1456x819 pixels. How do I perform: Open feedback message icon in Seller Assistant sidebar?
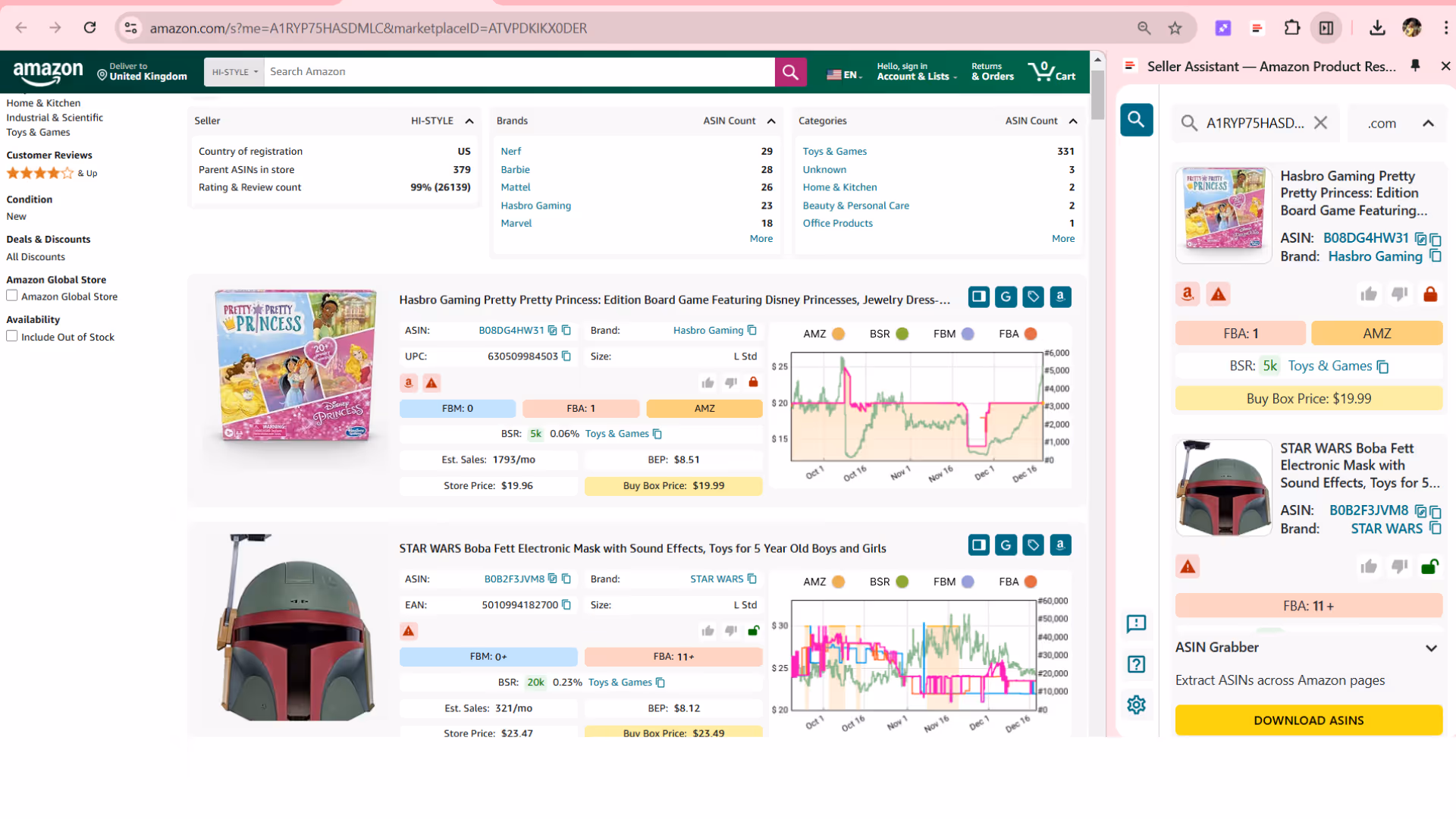[1136, 624]
